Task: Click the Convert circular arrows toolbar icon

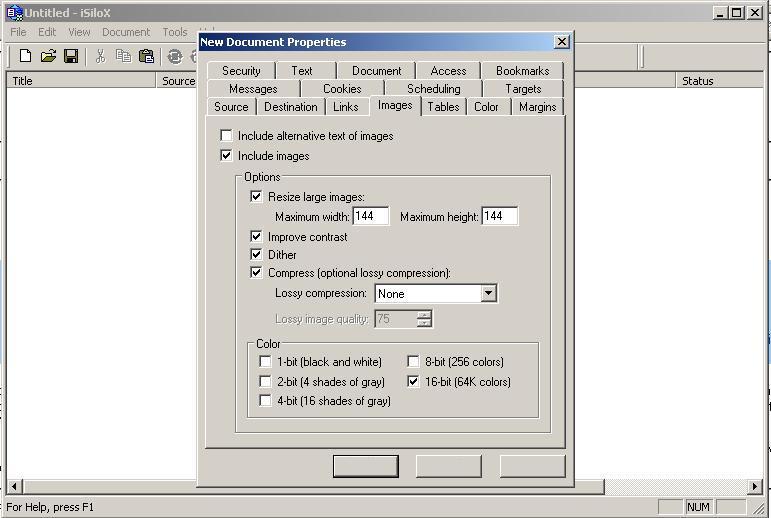Action: click(x=175, y=56)
